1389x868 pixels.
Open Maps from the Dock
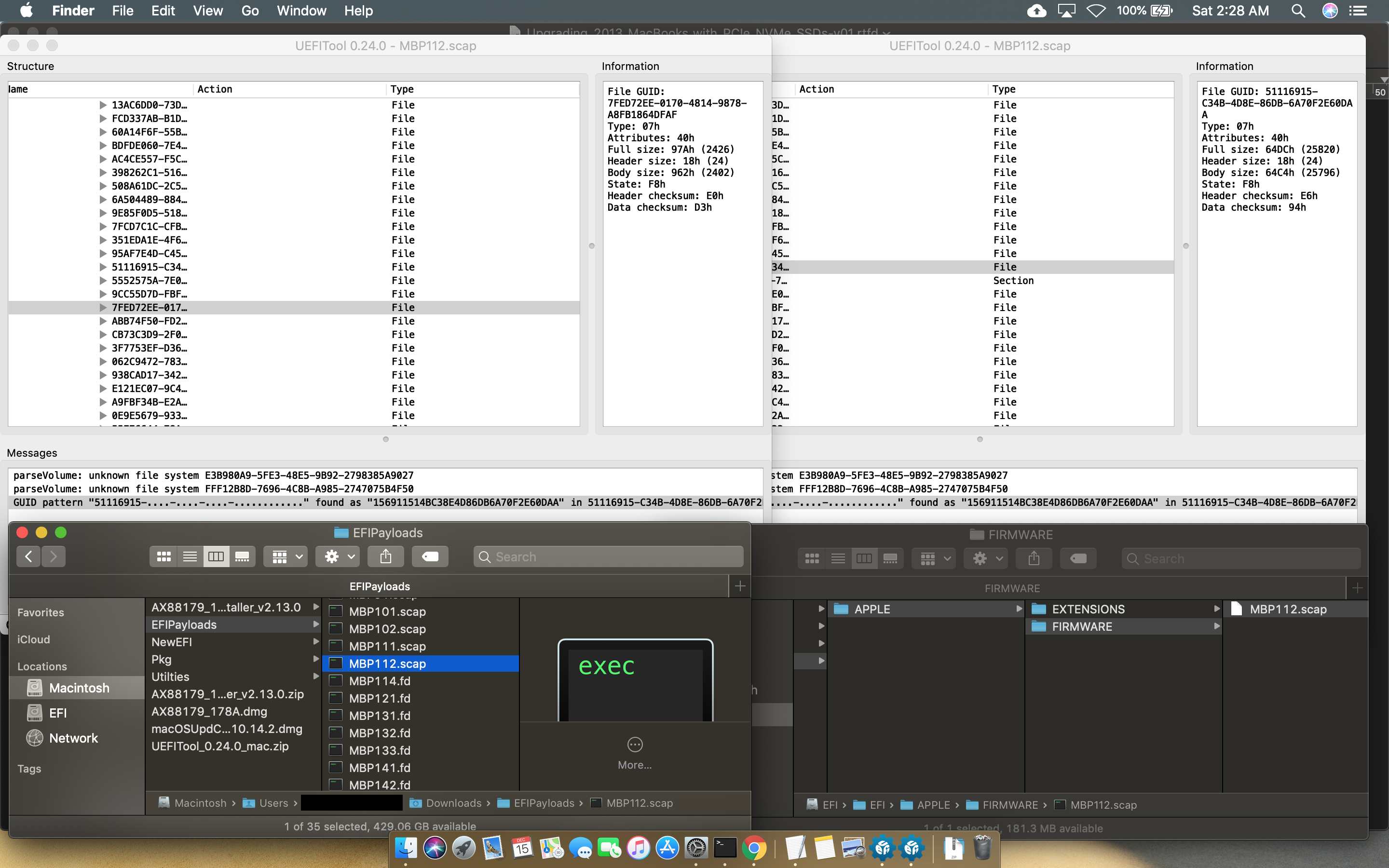551,847
